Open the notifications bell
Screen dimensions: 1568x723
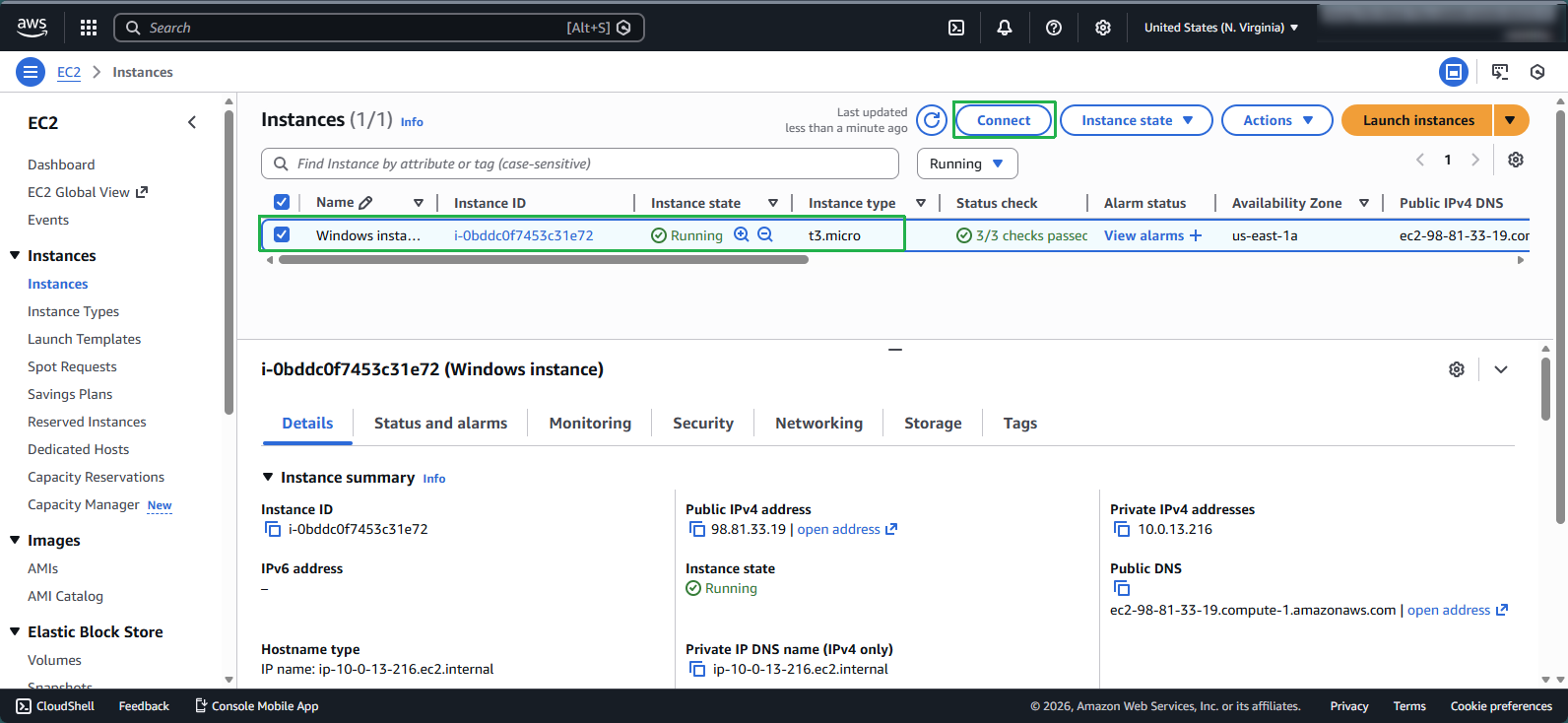click(1005, 28)
